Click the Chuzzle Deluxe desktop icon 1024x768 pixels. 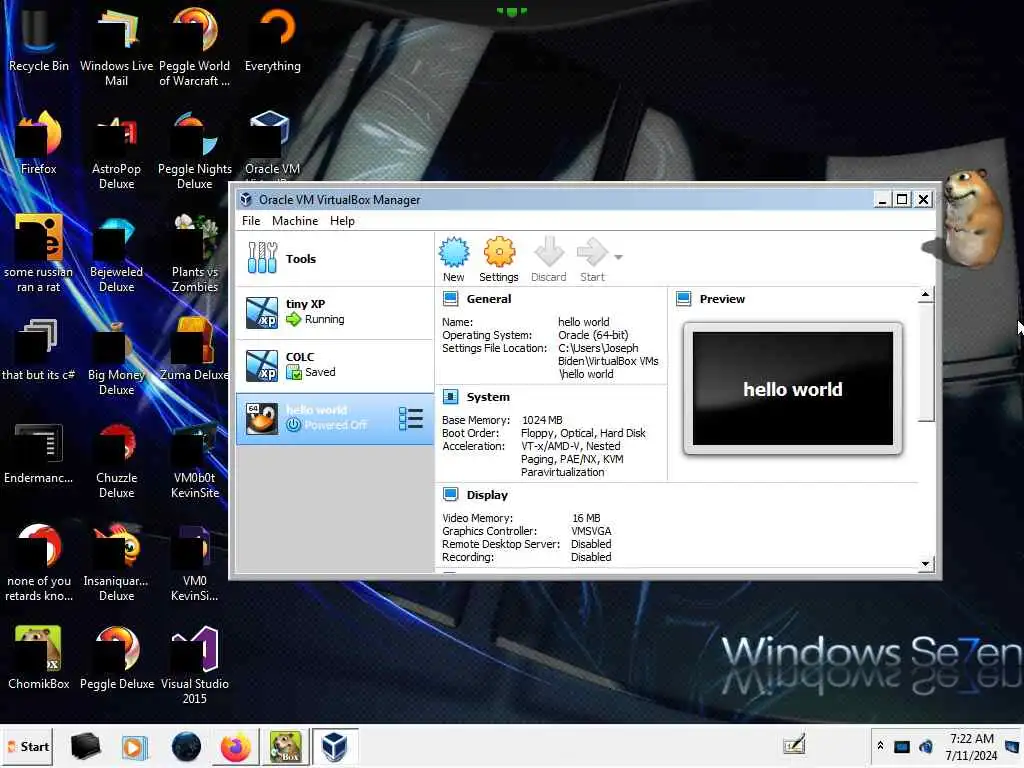[116, 460]
